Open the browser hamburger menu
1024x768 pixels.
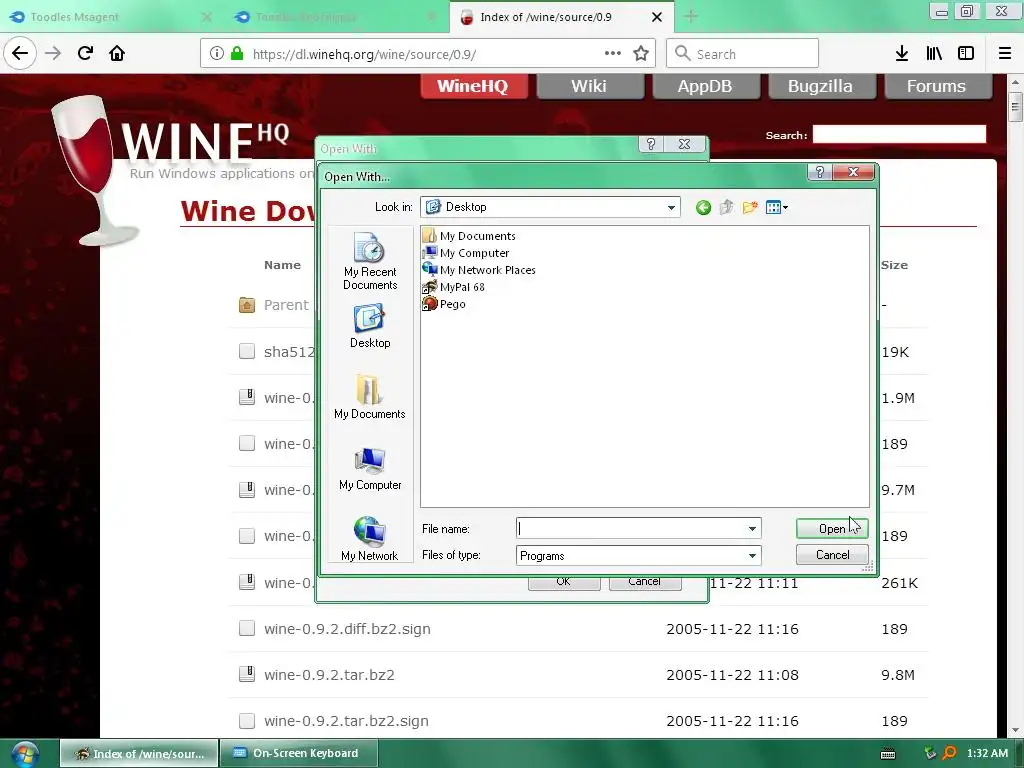pos(1005,54)
